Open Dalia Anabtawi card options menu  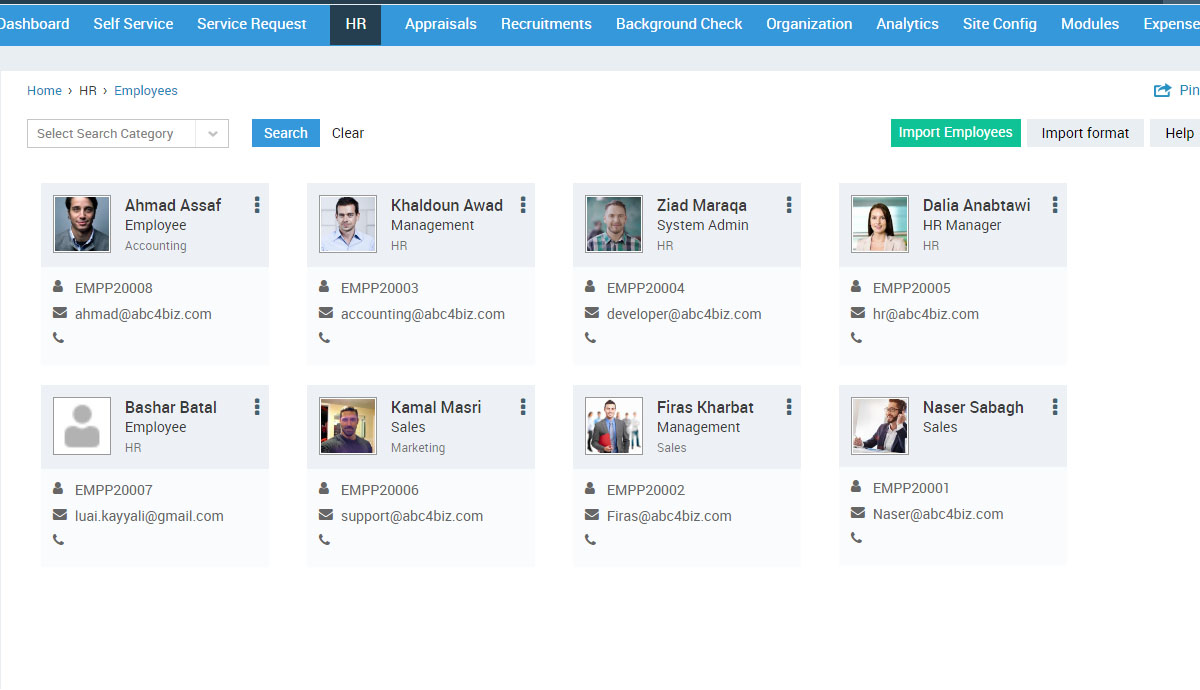1055,205
